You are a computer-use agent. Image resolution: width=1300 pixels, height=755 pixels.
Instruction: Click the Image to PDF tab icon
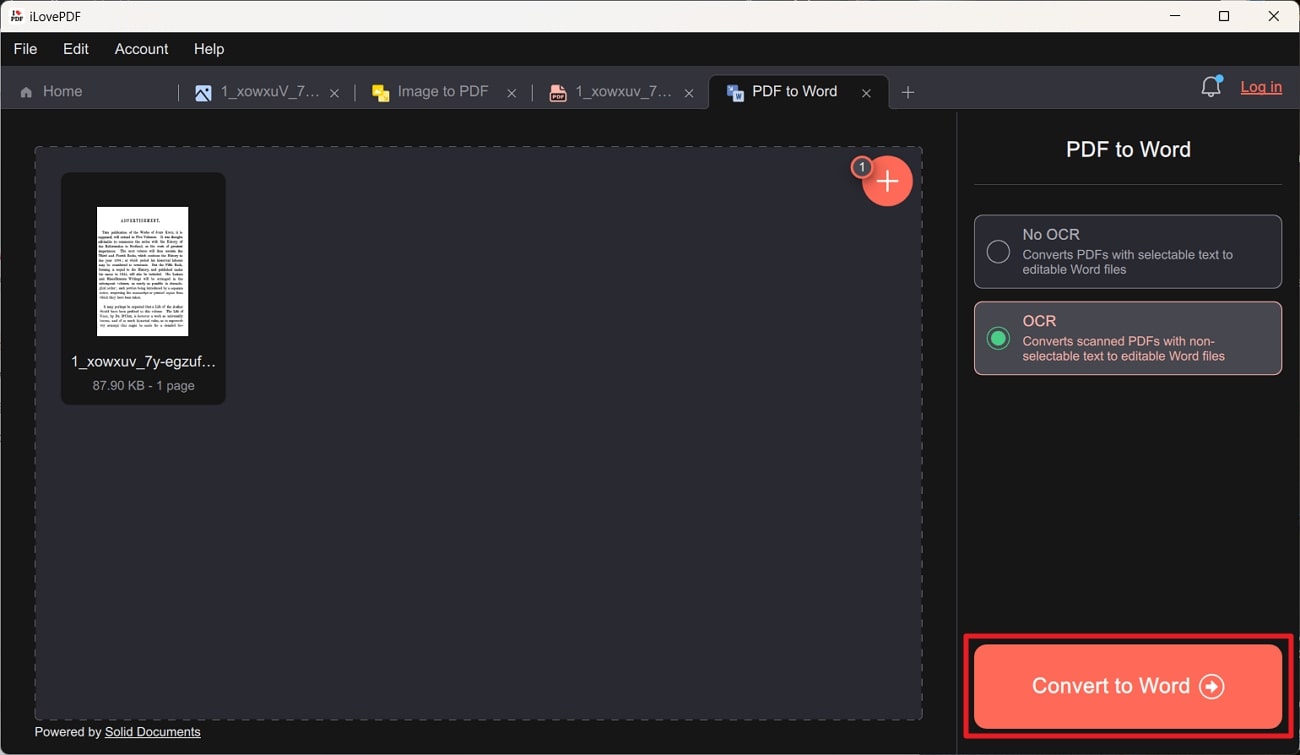[380, 93]
